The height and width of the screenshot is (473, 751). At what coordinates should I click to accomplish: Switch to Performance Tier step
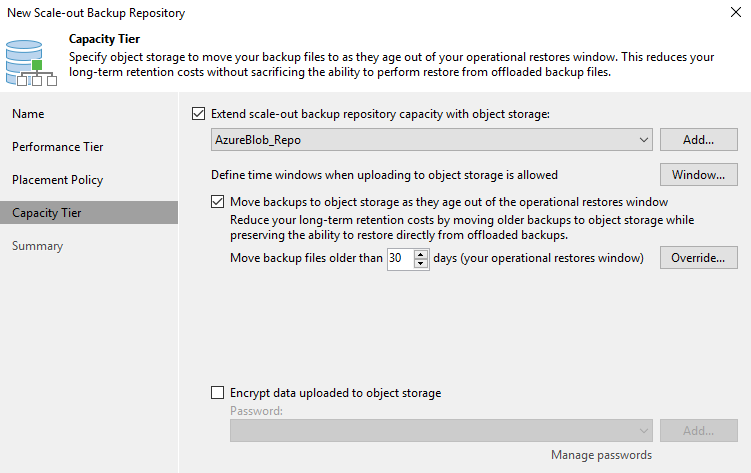(x=57, y=147)
